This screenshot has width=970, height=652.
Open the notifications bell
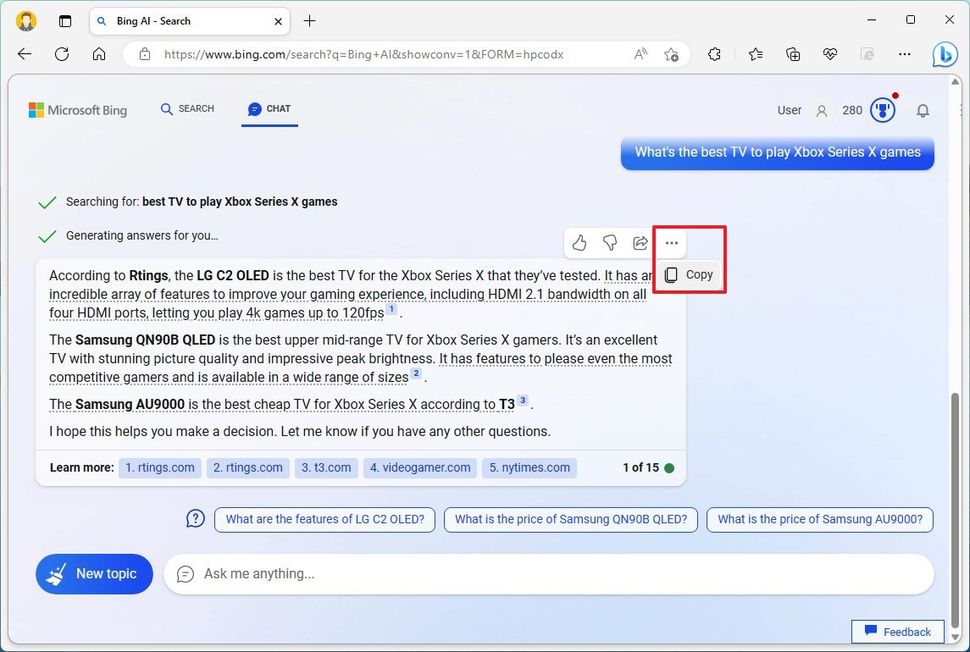[x=923, y=110]
